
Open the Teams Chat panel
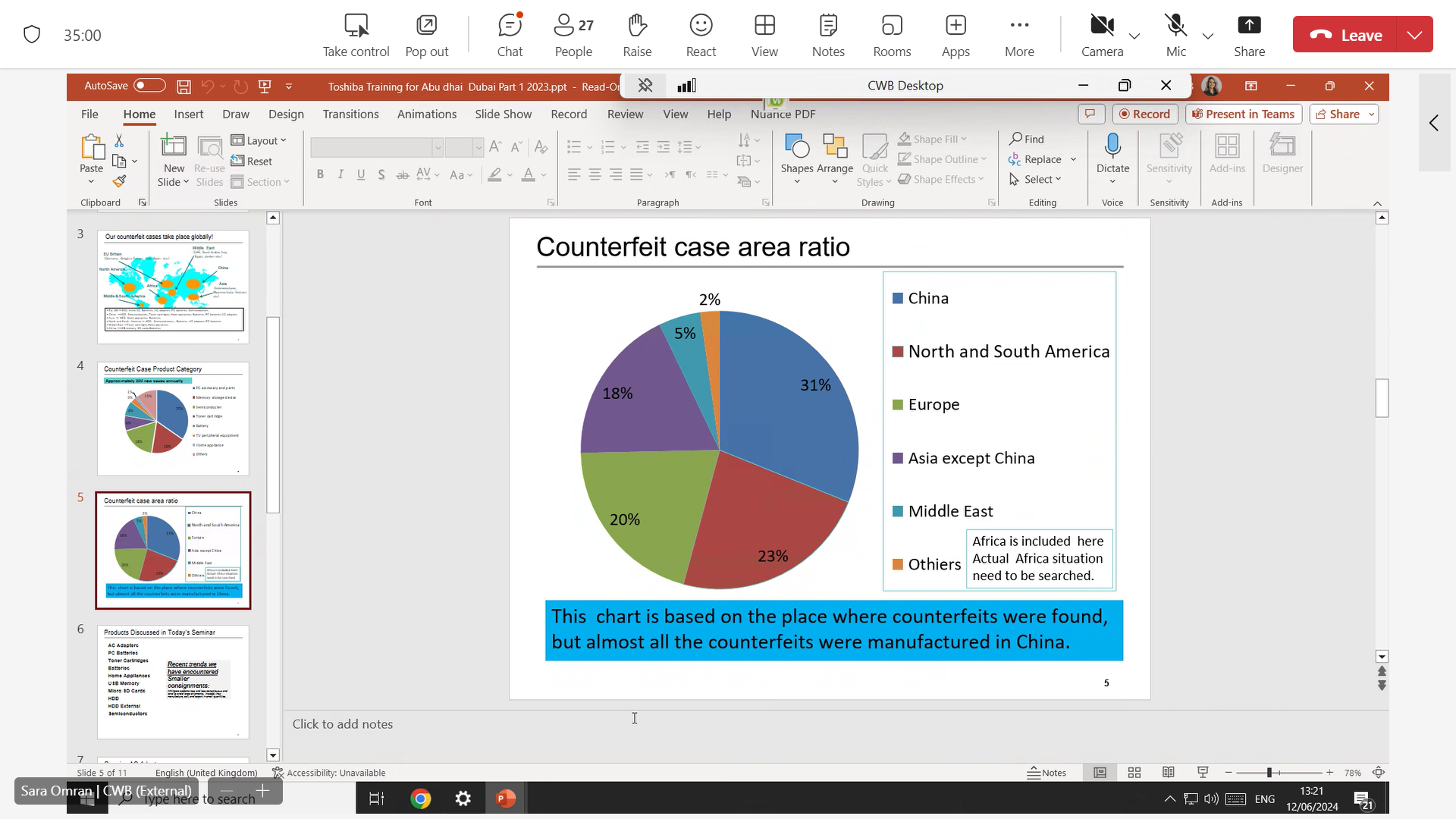click(x=510, y=35)
